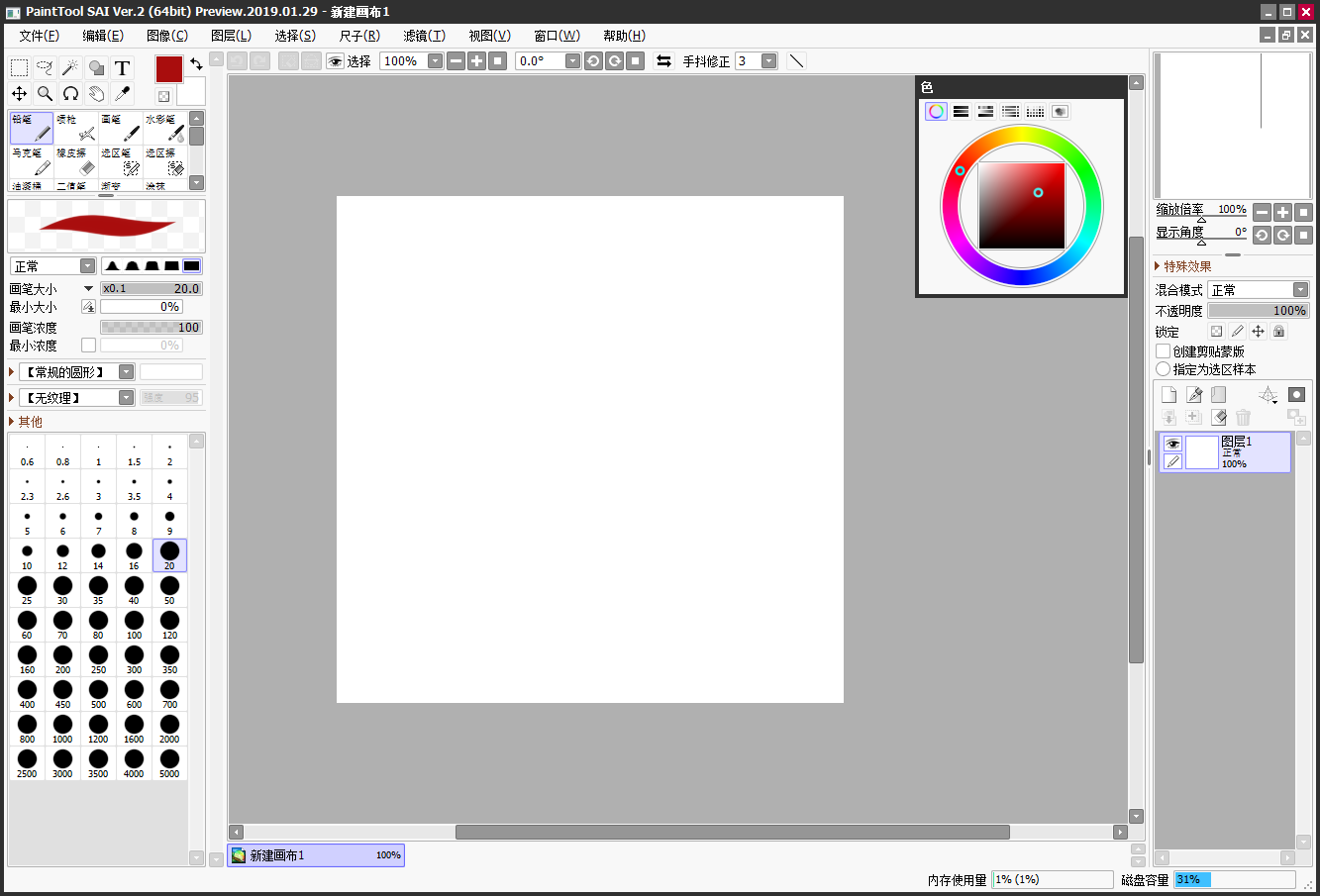Open the 滤镜(T) menu
Screen dimensions: 1320x896
pos(424,36)
